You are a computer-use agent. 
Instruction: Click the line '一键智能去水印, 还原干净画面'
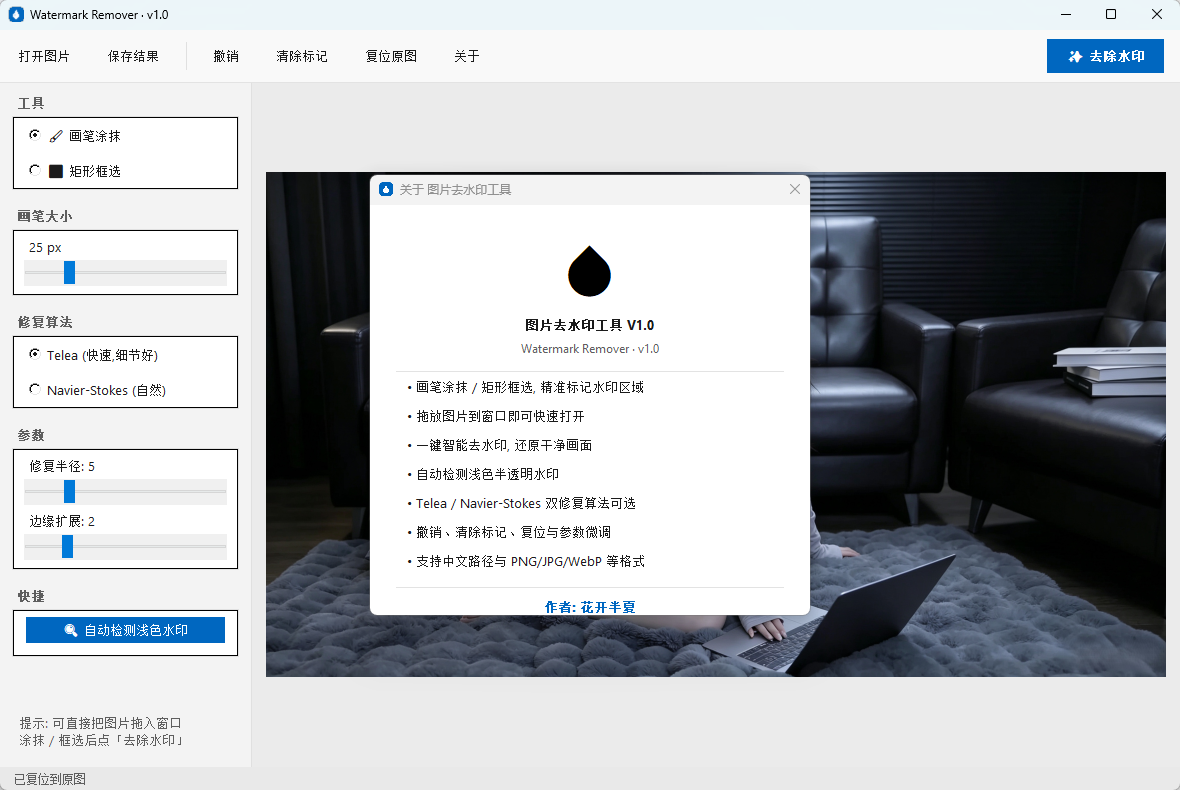(503, 445)
